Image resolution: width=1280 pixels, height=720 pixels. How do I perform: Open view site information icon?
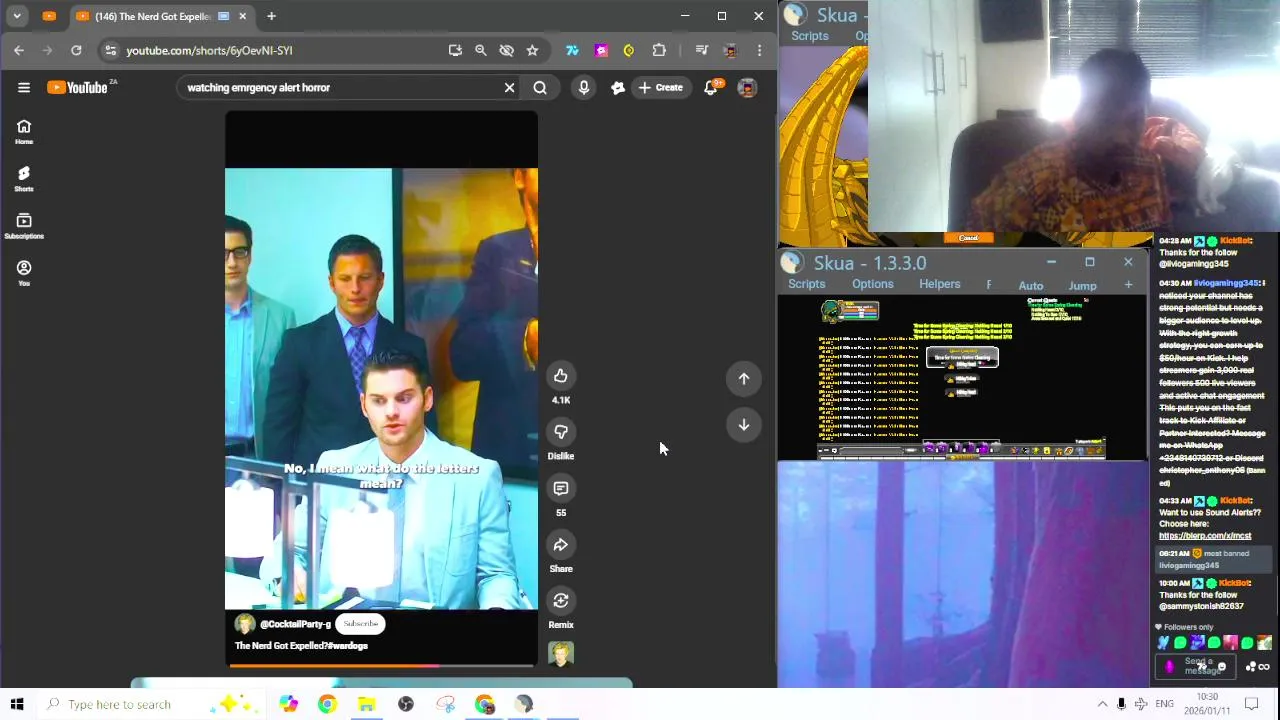(x=111, y=50)
